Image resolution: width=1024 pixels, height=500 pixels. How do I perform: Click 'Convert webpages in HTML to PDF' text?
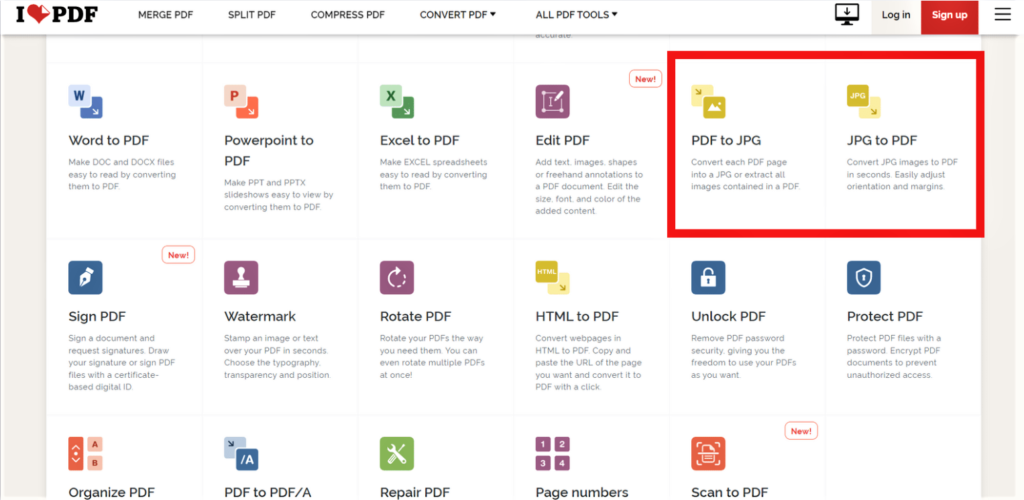coord(588,362)
